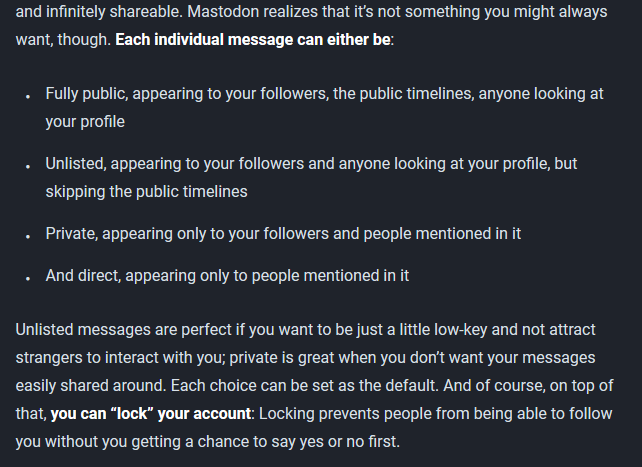Click the words 'want, though.' in the top paragraph
642x467 pixels.
click(x=63, y=40)
